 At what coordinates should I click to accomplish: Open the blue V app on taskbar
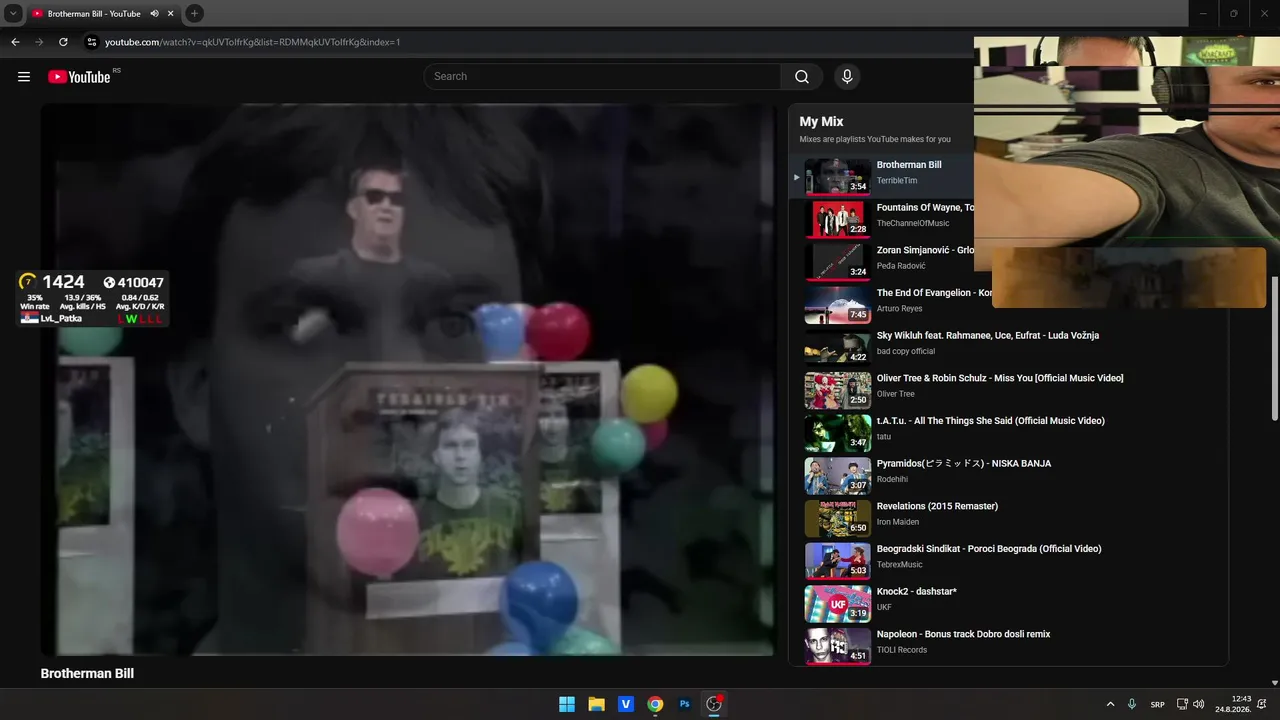pyautogui.click(x=626, y=704)
